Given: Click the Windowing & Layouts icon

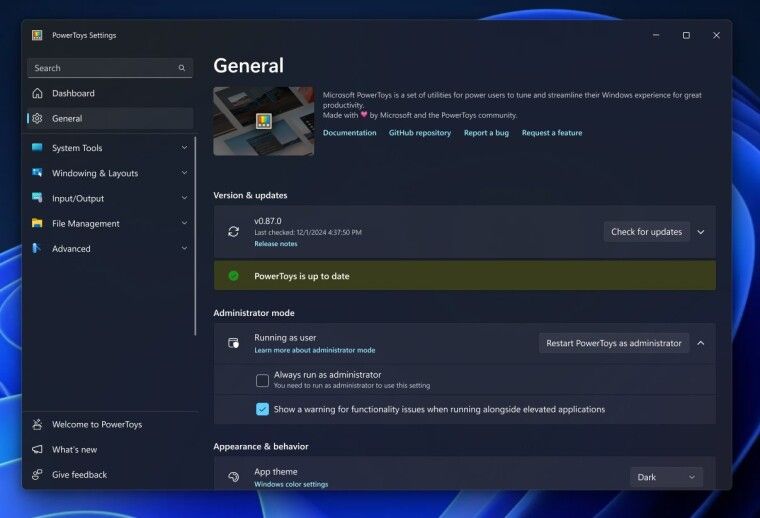Looking at the screenshot, I should (37, 173).
